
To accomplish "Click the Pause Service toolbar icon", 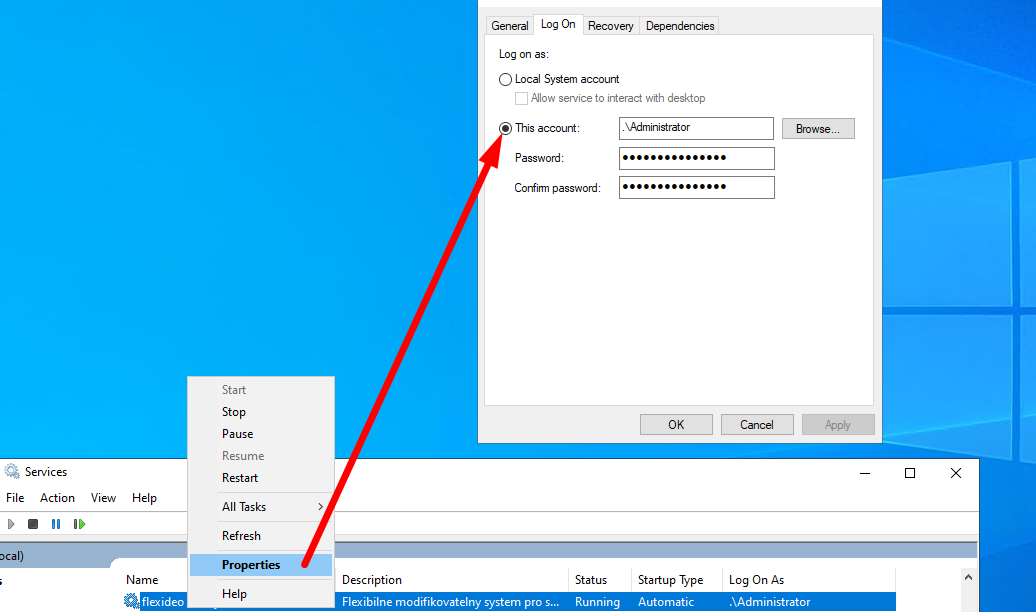I will (x=56, y=524).
